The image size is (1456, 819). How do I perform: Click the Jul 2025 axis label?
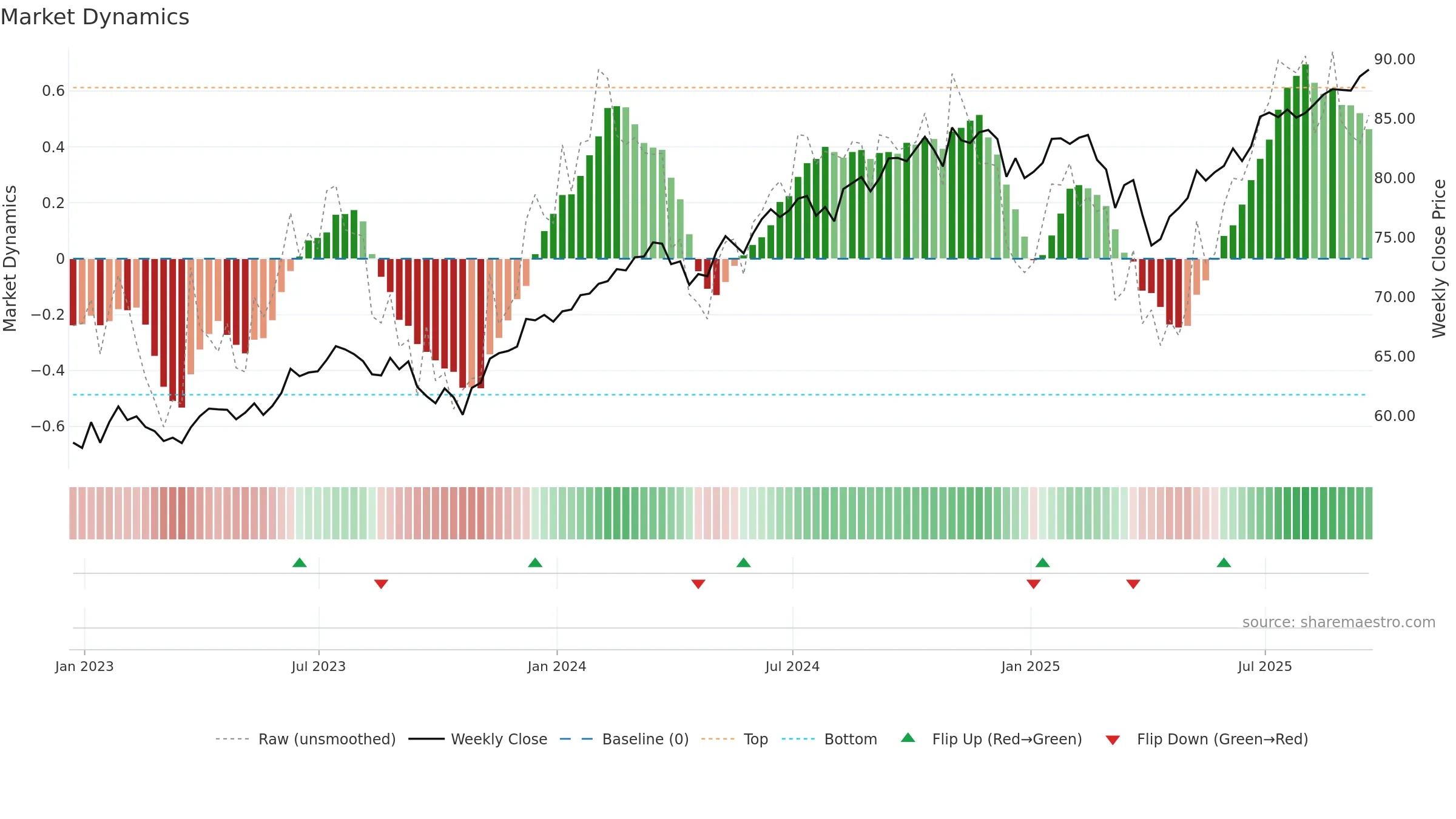(x=1265, y=666)
